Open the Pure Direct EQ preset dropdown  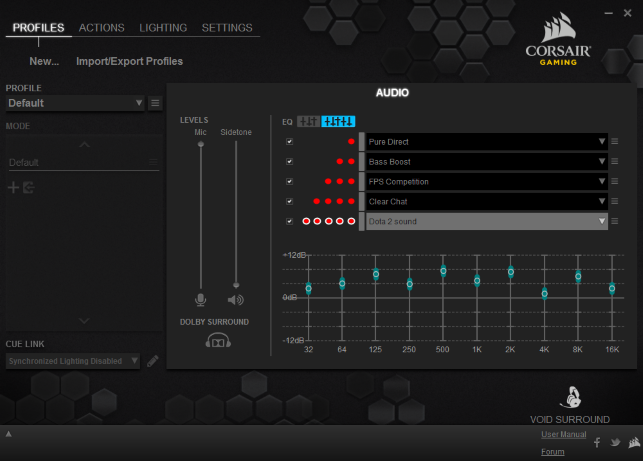click(487, 141)
